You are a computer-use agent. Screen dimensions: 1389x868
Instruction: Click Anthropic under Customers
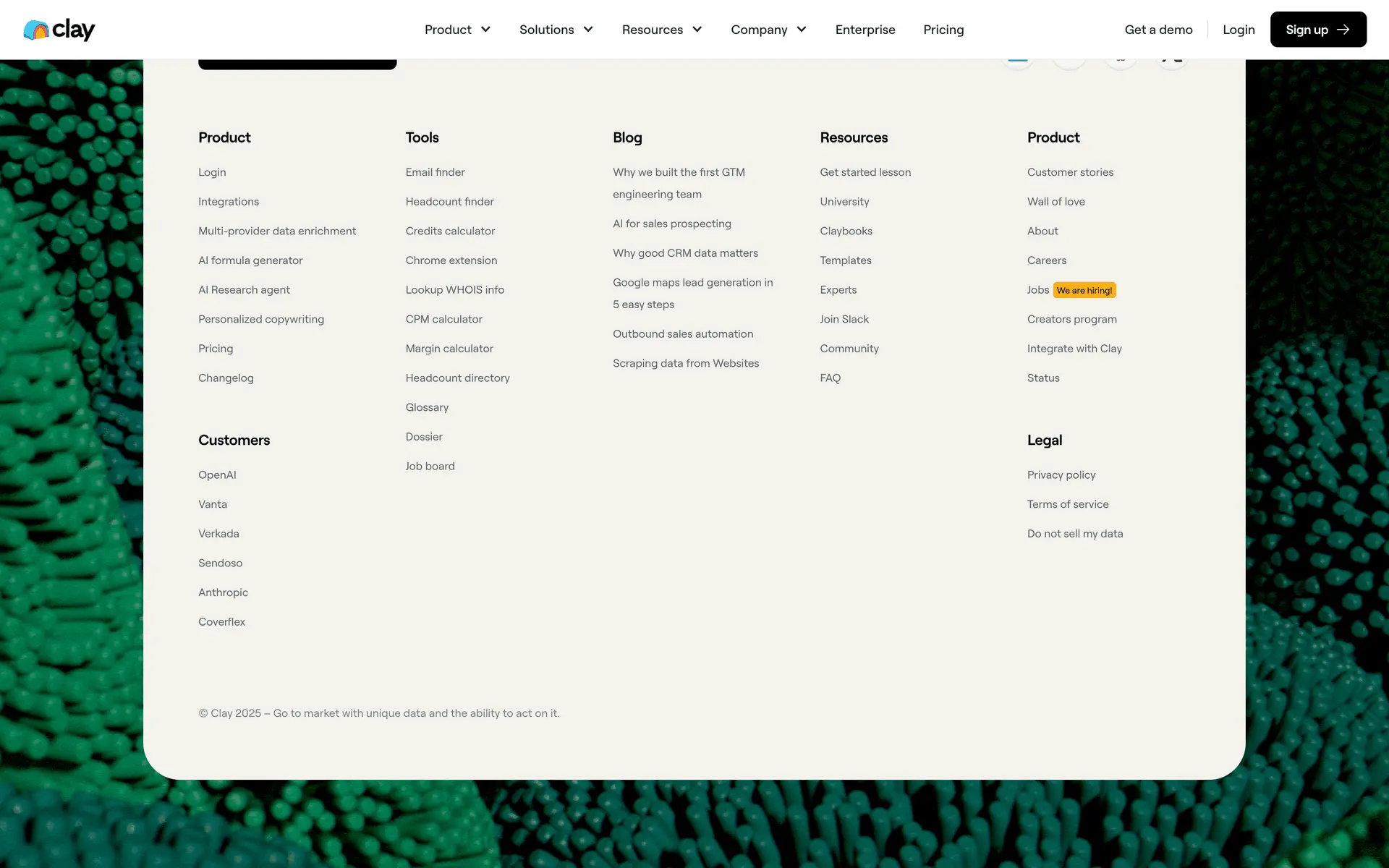pos(223,592)
